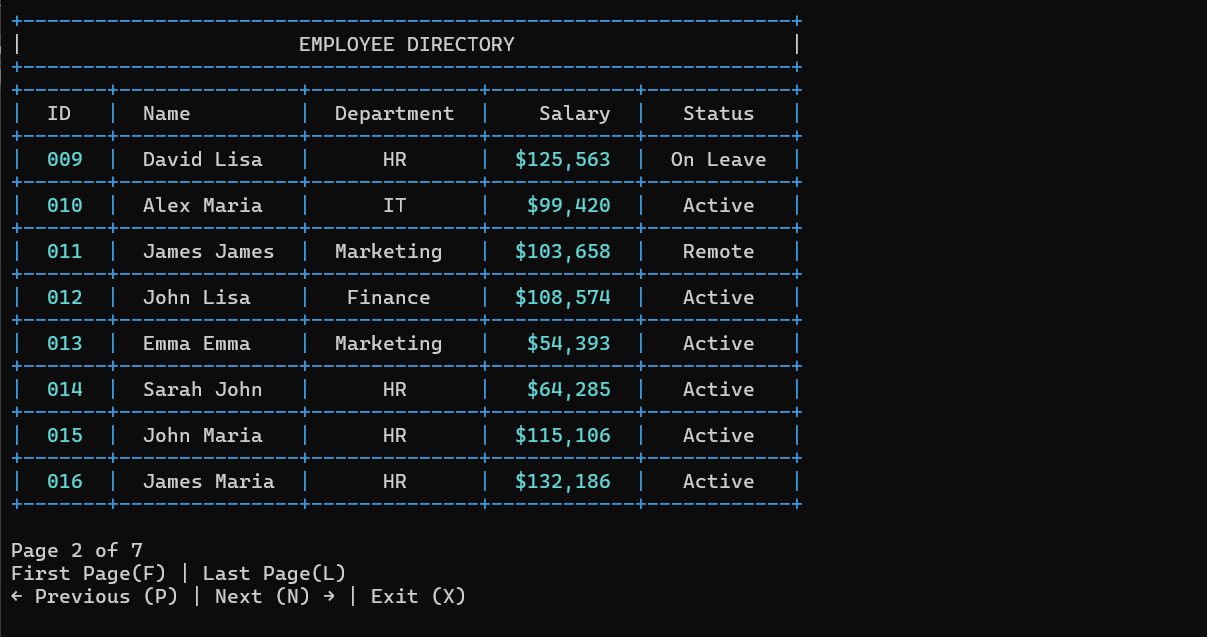Select the $108,574 salary value

[562, 298]
